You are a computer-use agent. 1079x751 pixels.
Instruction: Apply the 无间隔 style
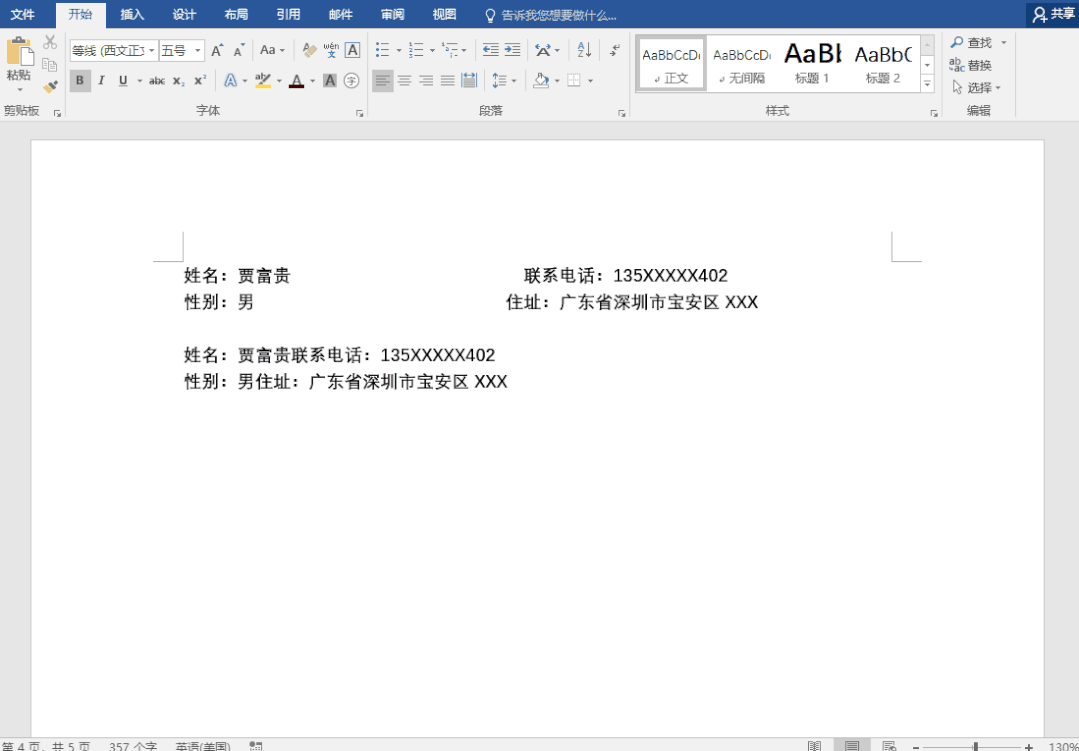(x=743, y=63)
